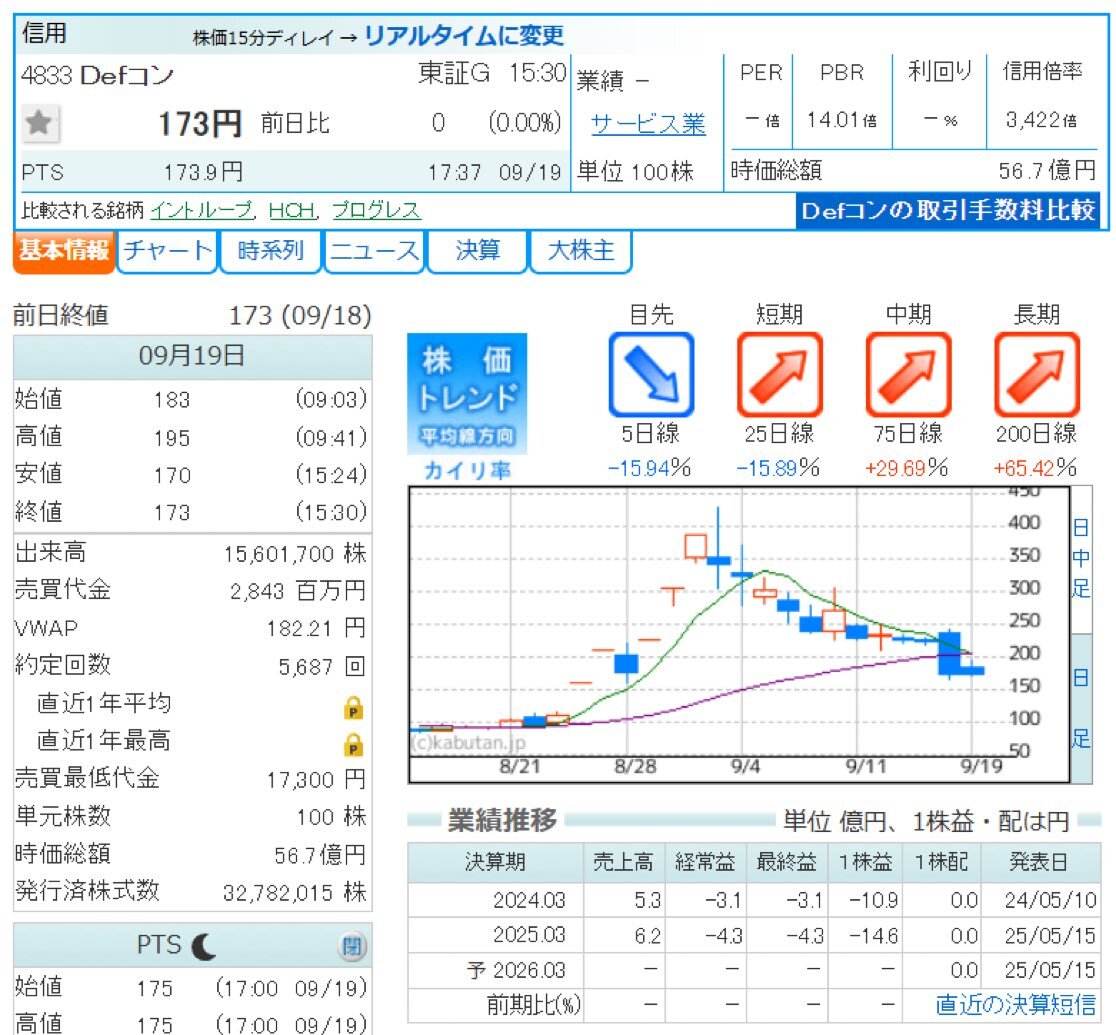Open the サービス業 sector link
This screenshot has height=1035, width=1116.
(648, 124)
